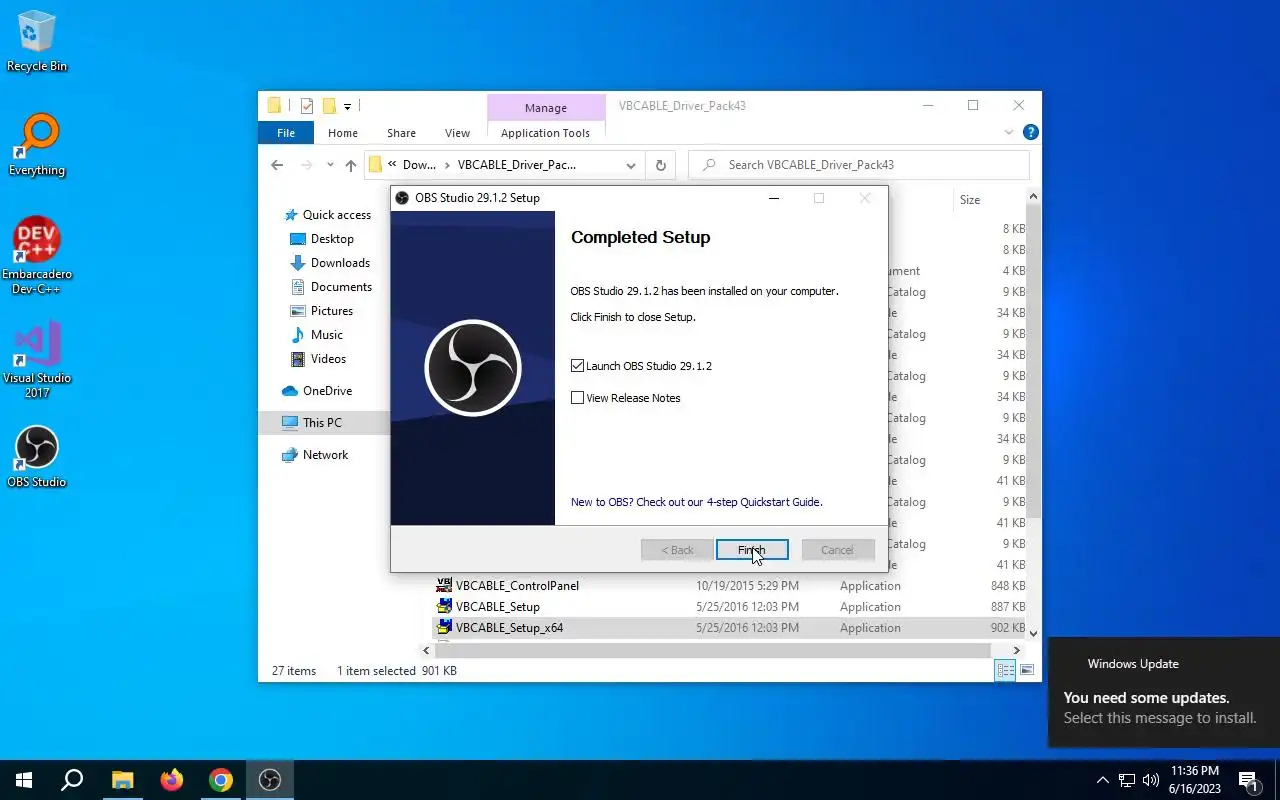
Task: Launch Embarcadero Dev-C++ desktop shortcut
Action: click(x=37, y=255)
